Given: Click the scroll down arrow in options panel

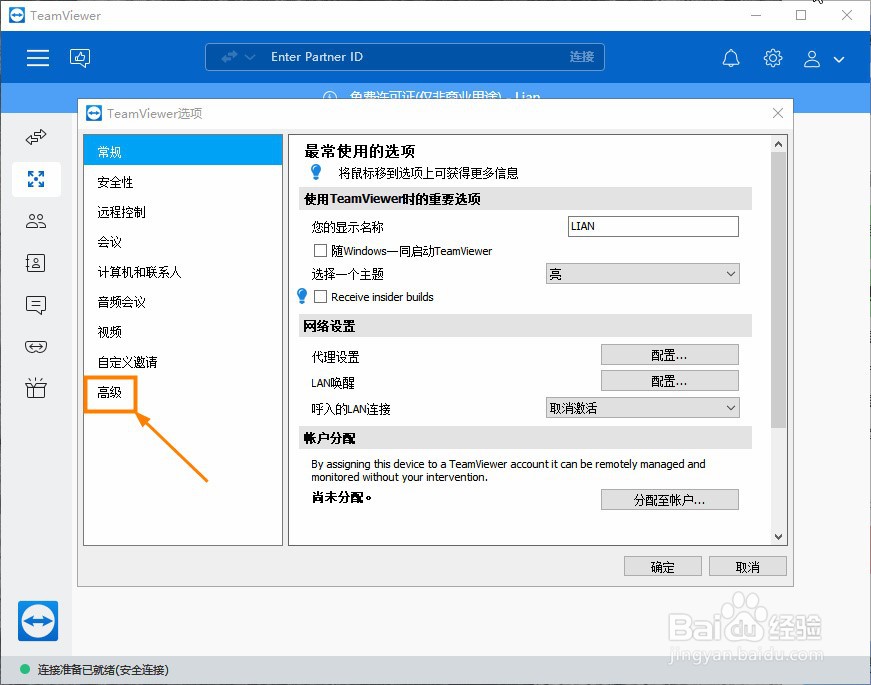Looking at the screenshot, I should click(778, 536).
